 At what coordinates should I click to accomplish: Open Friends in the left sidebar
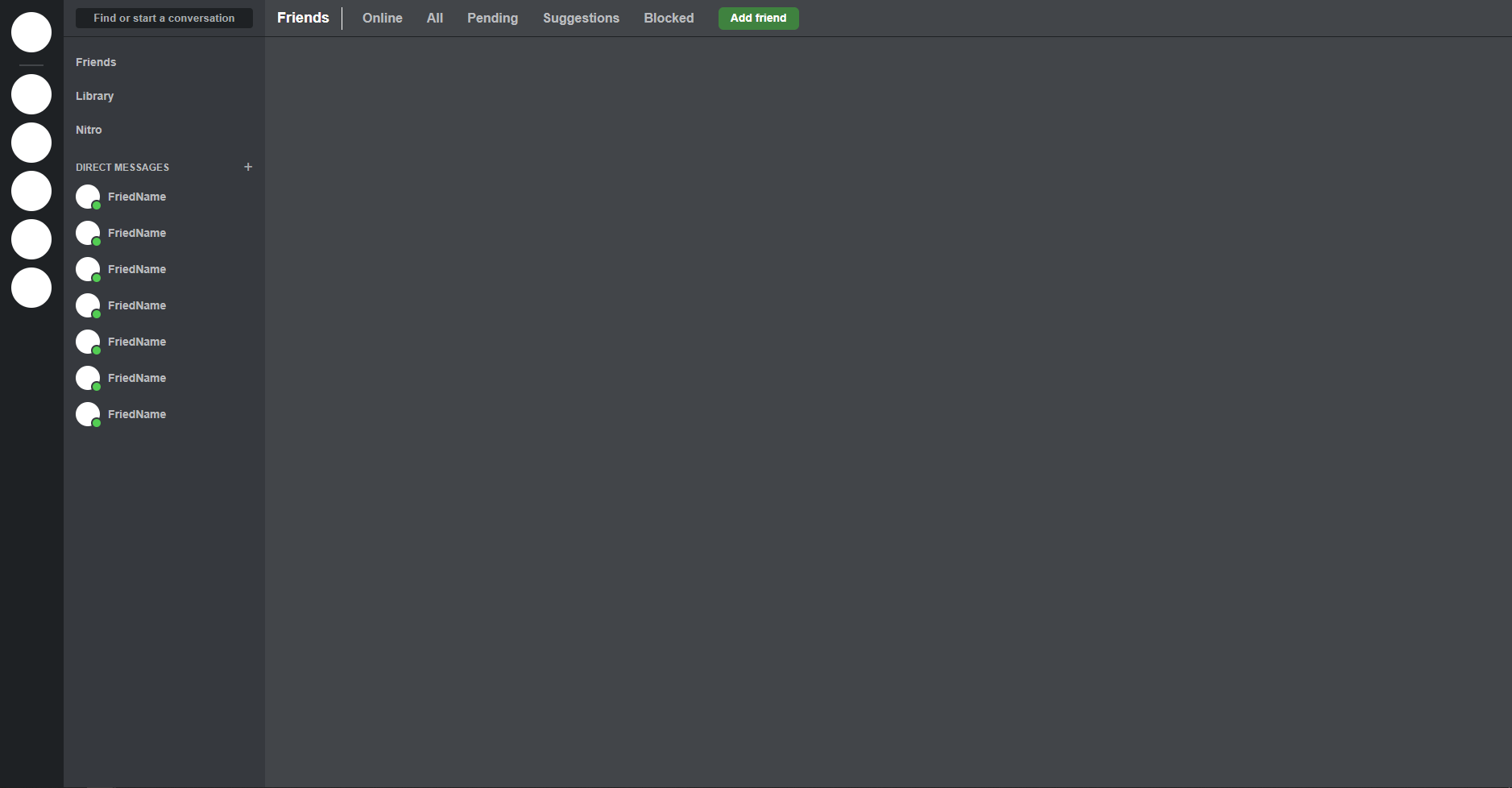tap(96, 62)
